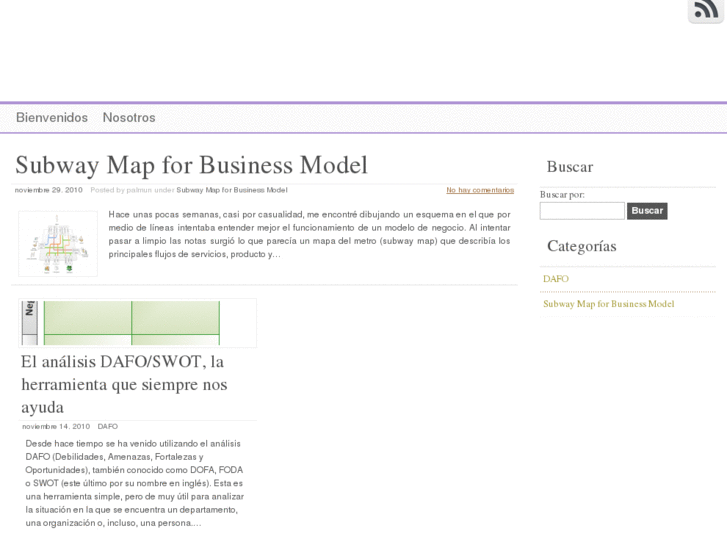The image size is (727, 545).
Task: Click the dark Buscar button
Action: [647, 211]
